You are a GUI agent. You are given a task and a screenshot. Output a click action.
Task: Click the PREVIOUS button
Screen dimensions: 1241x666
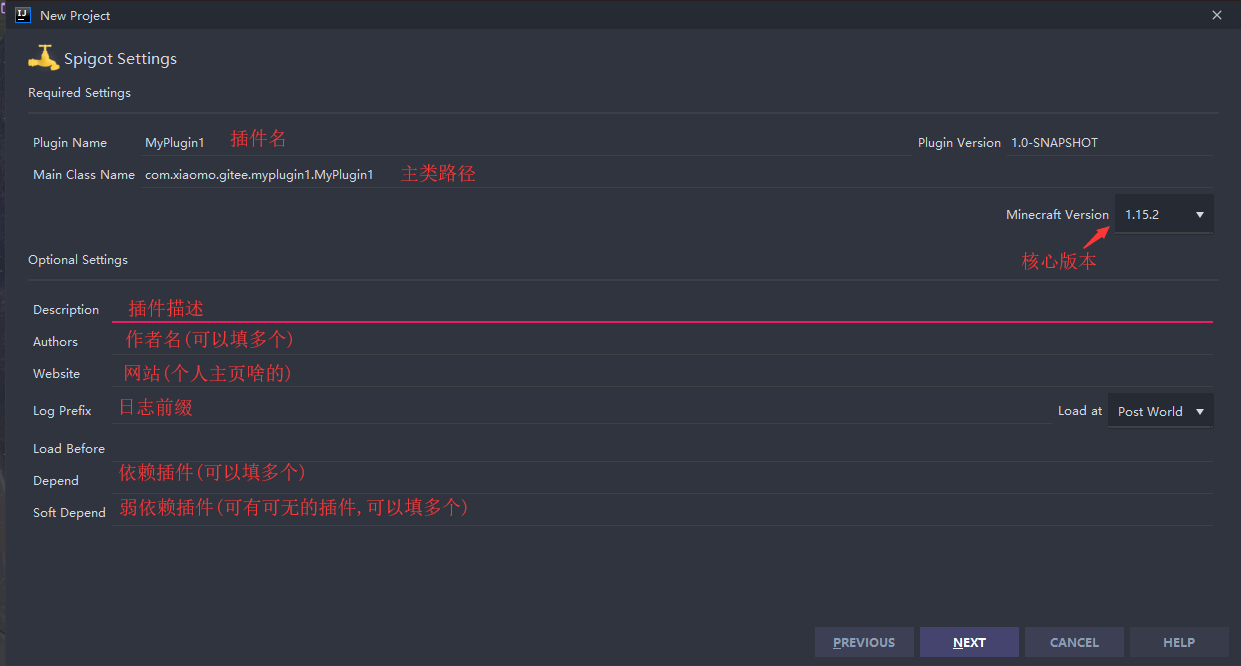pos(863,642)
